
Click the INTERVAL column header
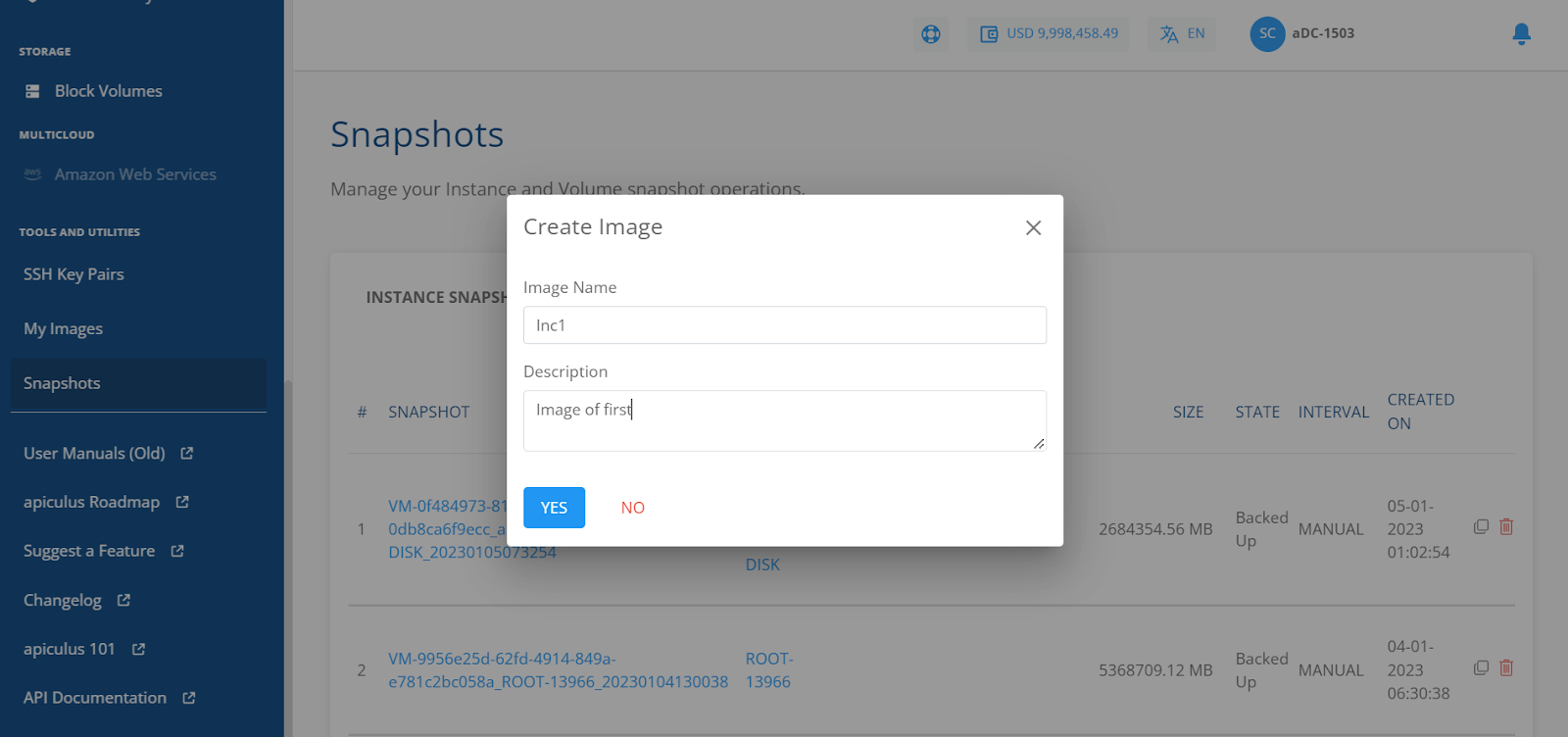[x=1333, y=413]
